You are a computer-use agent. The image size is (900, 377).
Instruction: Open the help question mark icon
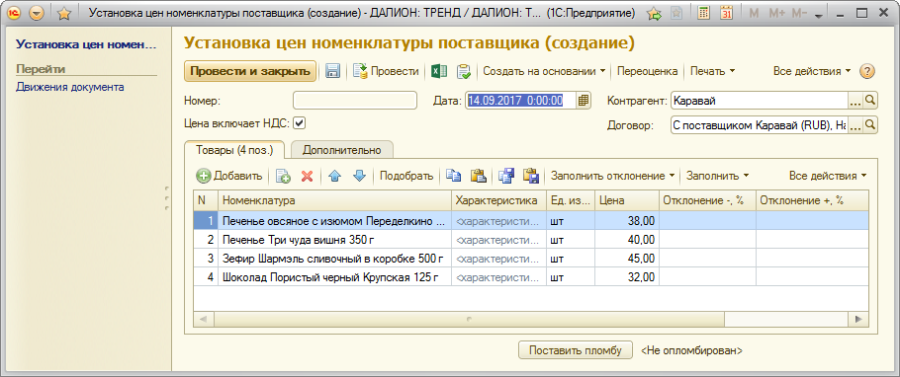(x=867, y=72)
